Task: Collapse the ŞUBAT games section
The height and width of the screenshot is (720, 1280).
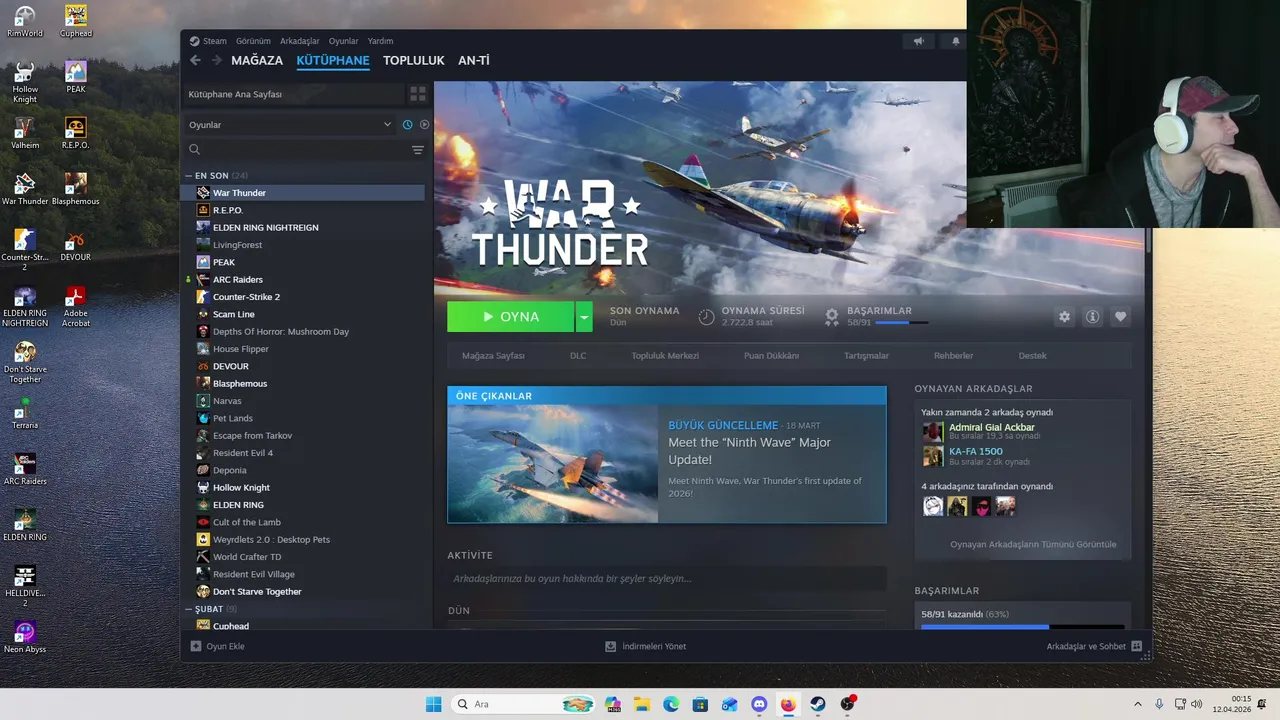Action: pos(188,609)
